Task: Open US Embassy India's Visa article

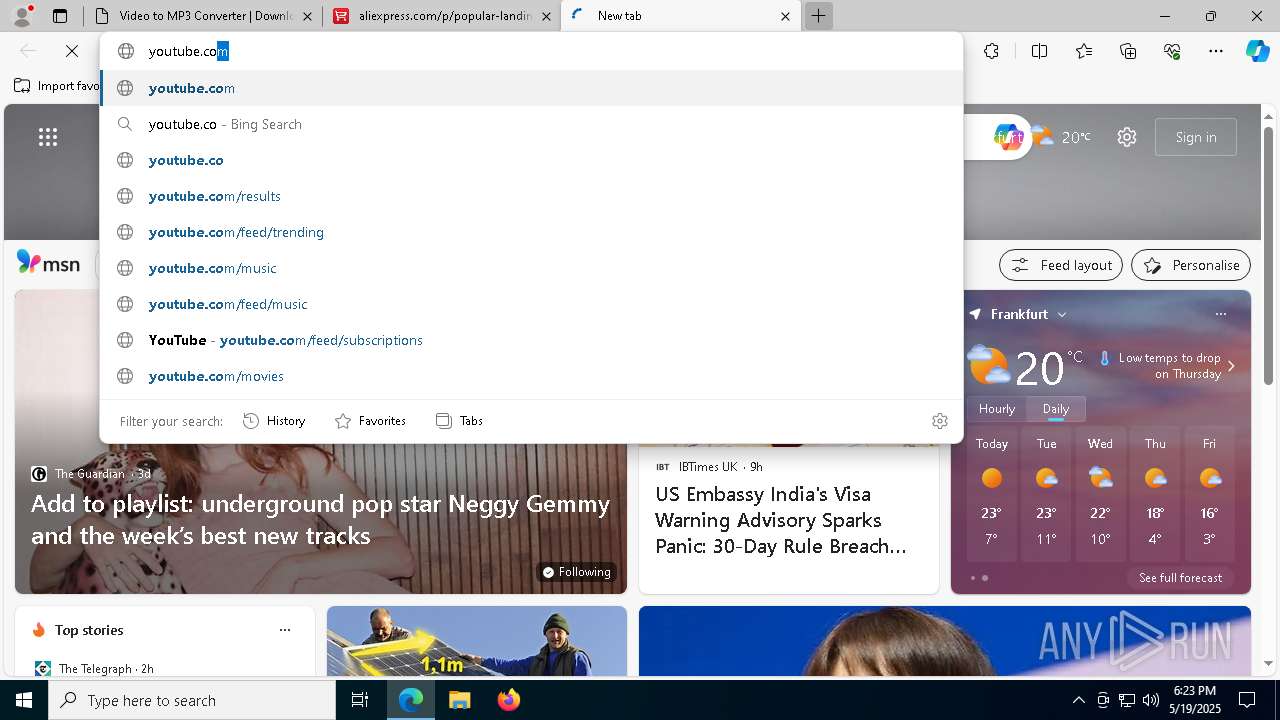Action: [781, 520]
